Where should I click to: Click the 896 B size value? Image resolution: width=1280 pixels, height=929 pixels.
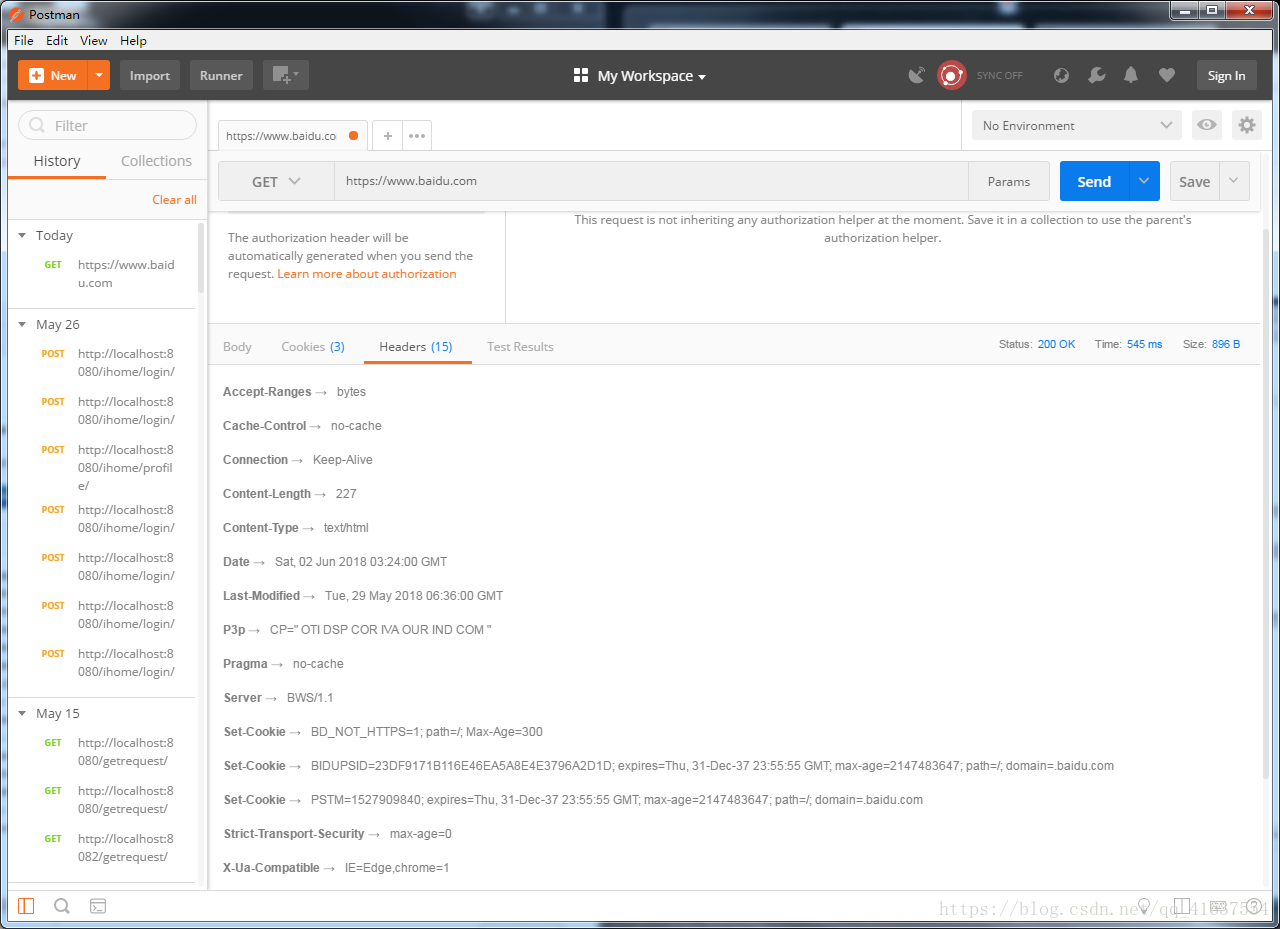(x=1226, y=344)
